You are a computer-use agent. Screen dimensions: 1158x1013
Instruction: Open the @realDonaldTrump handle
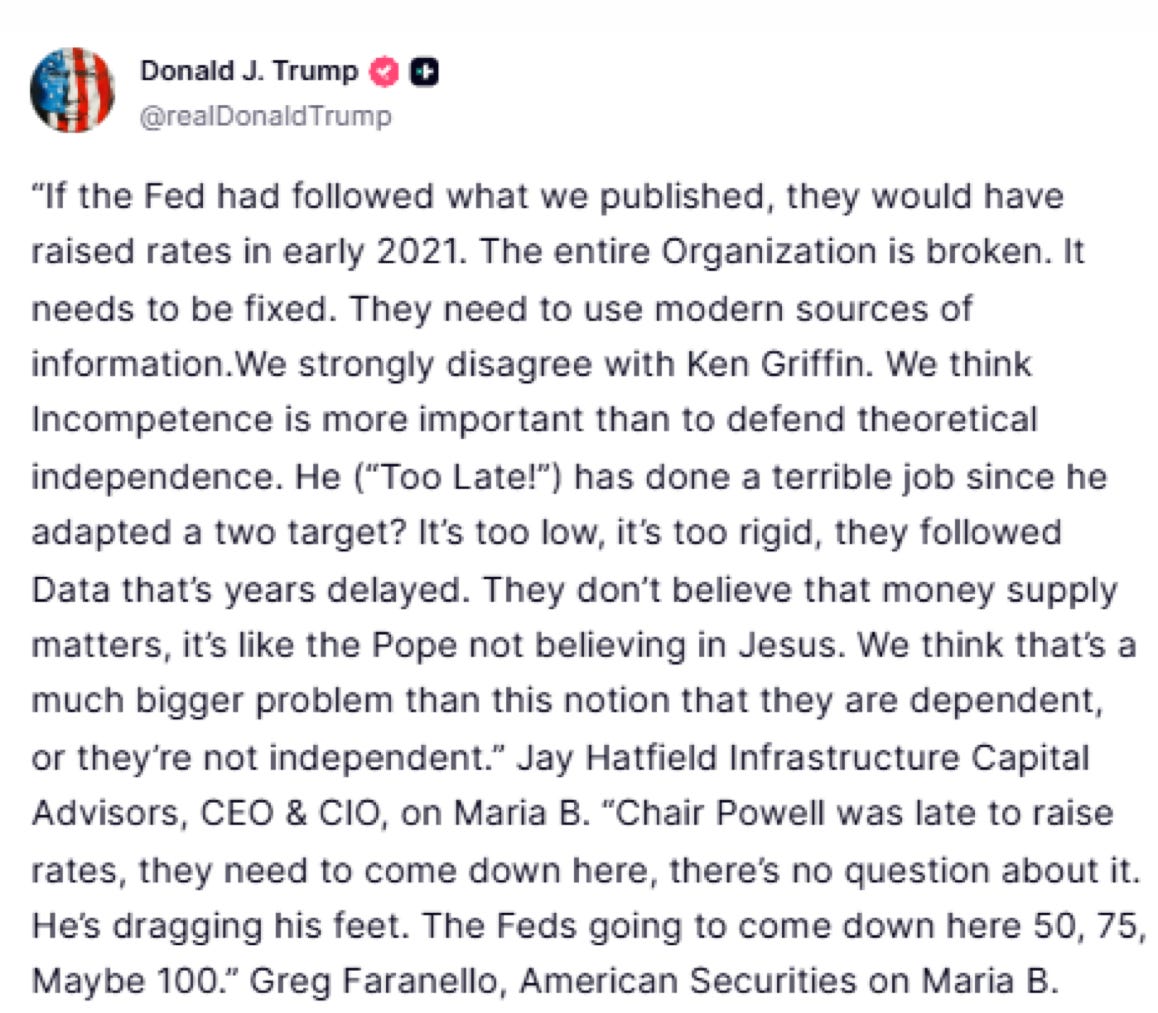(x=266, y=116)
